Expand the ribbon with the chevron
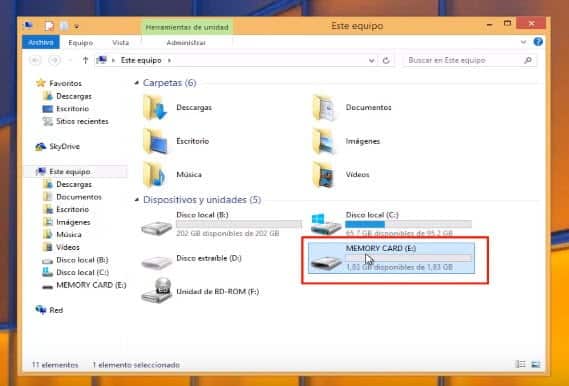The image size is (569, 386). pyautogui.click(x=523, y=42)
